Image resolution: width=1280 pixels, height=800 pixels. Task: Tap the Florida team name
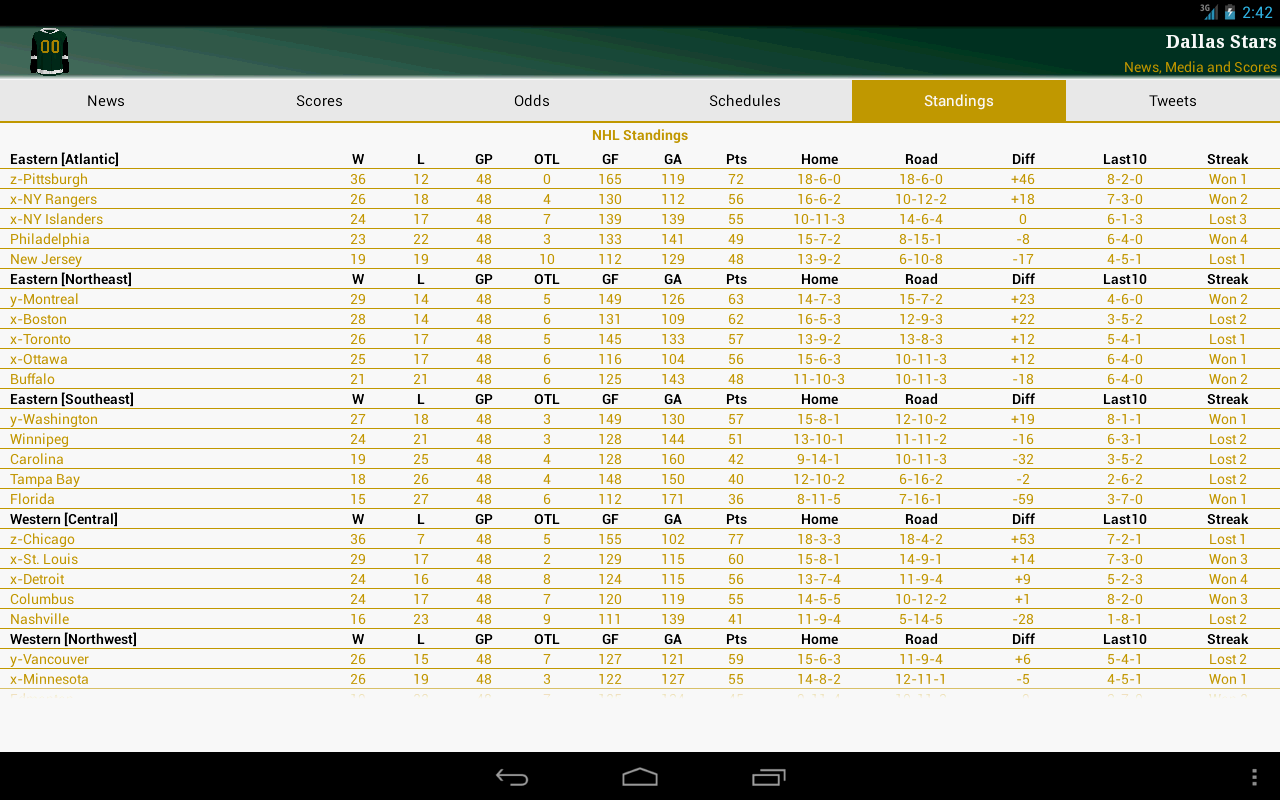point(33,499)
